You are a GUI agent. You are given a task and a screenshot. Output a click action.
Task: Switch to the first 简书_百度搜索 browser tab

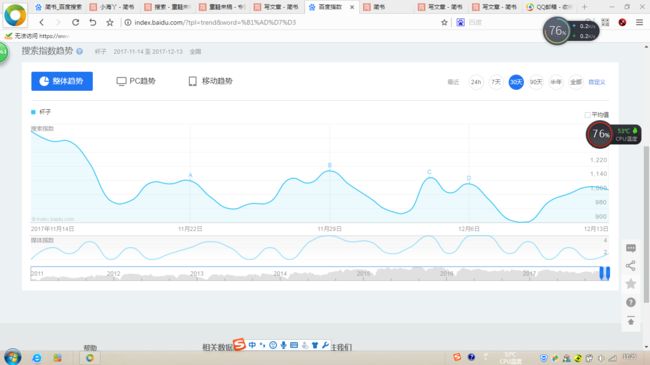58,7
